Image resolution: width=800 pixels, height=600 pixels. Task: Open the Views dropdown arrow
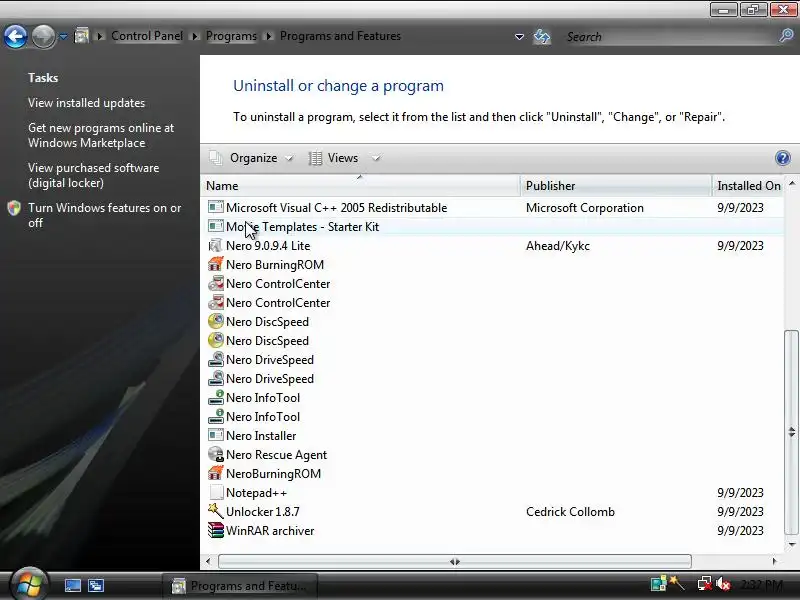click(376, 158)
